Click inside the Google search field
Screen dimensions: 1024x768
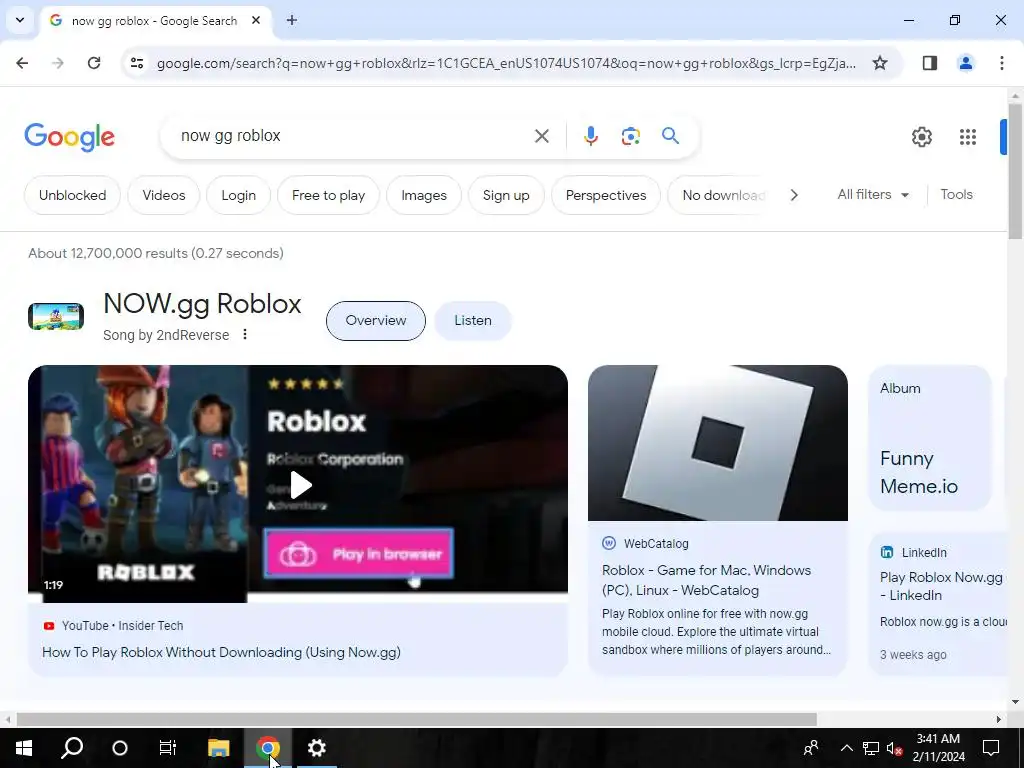[x=353, y=136]
